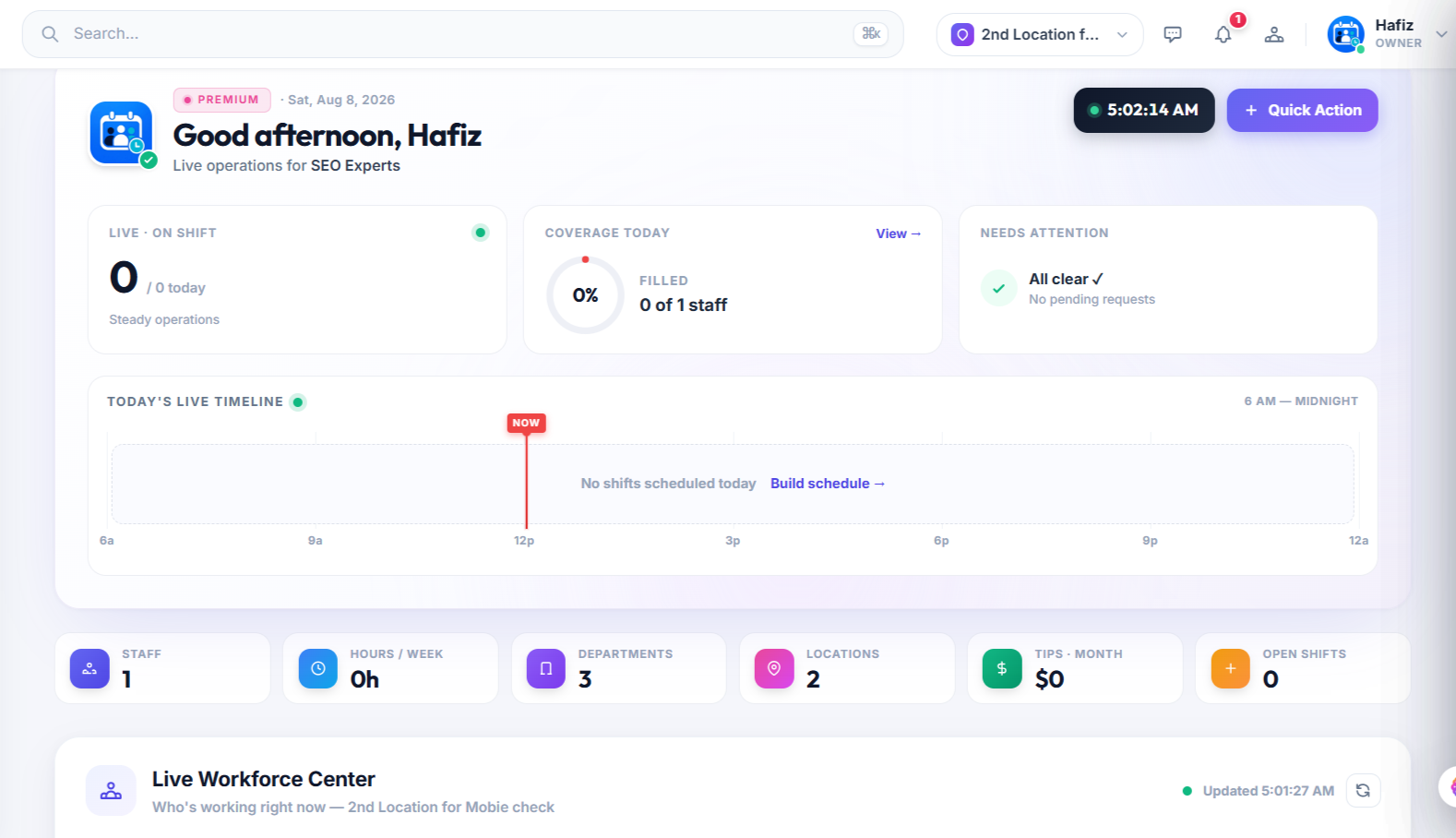
Task: Follow the Build schedule link
Action: click(828, 484)
